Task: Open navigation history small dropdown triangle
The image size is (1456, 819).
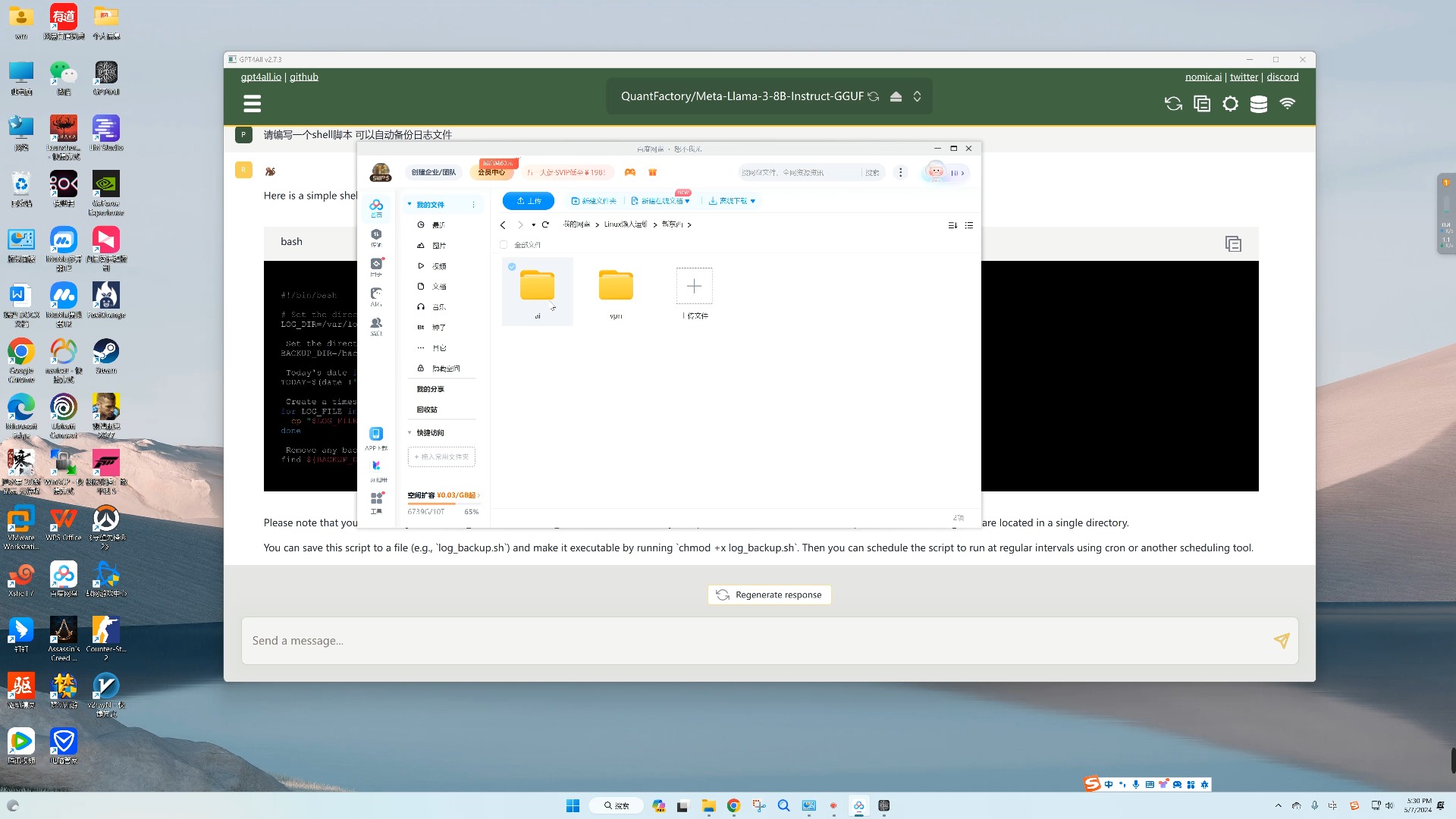Action: pyautogui.click(x=533, y=225)
